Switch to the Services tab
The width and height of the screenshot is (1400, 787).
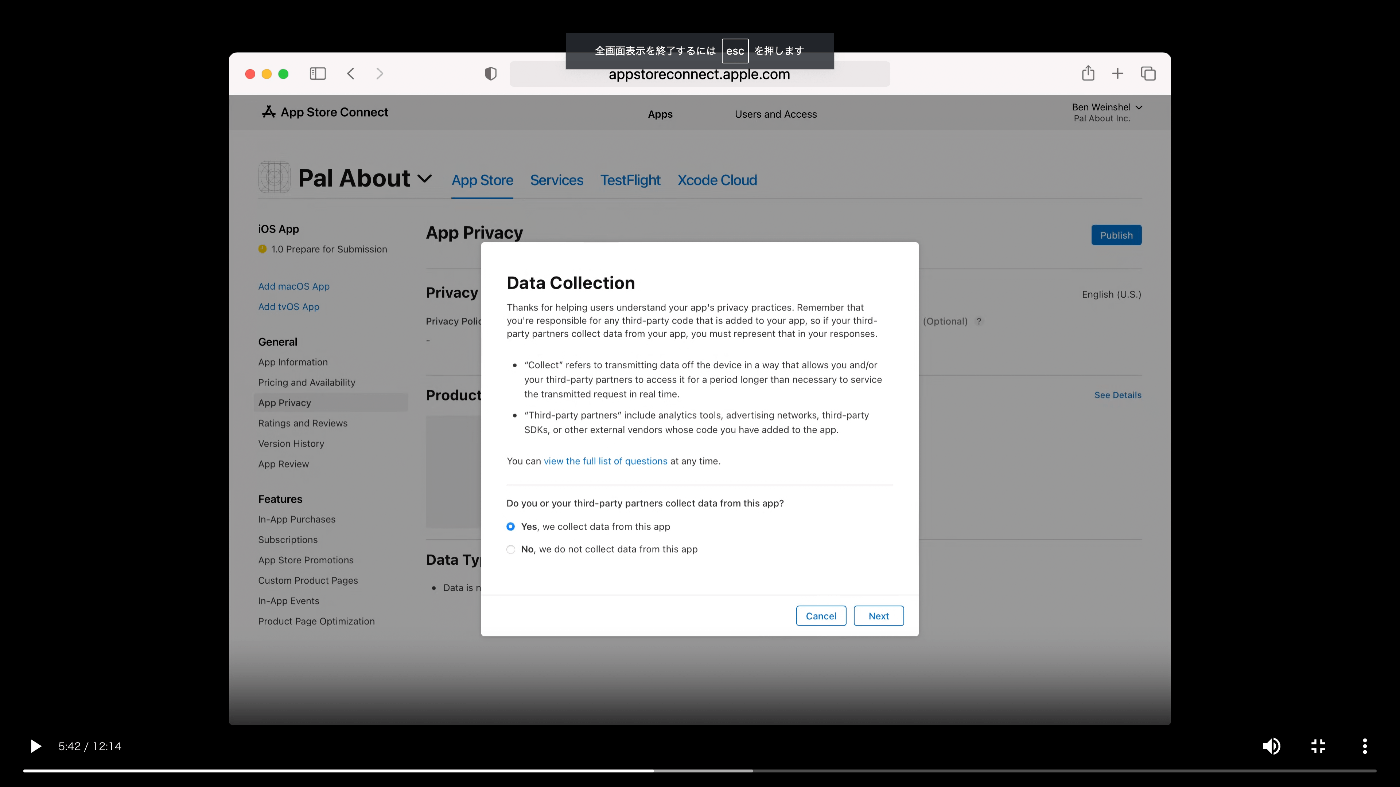(x=556, y=180)
